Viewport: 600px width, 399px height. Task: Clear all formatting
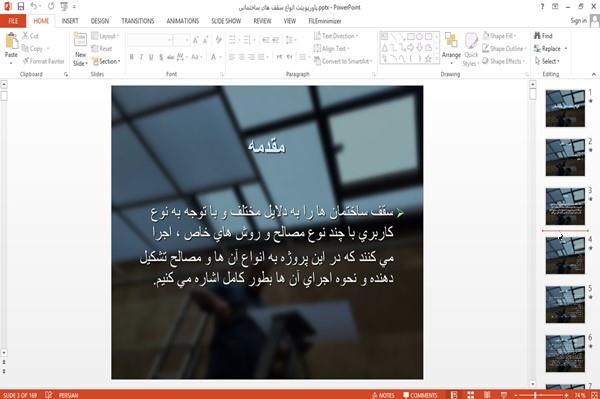coord(218,40)
